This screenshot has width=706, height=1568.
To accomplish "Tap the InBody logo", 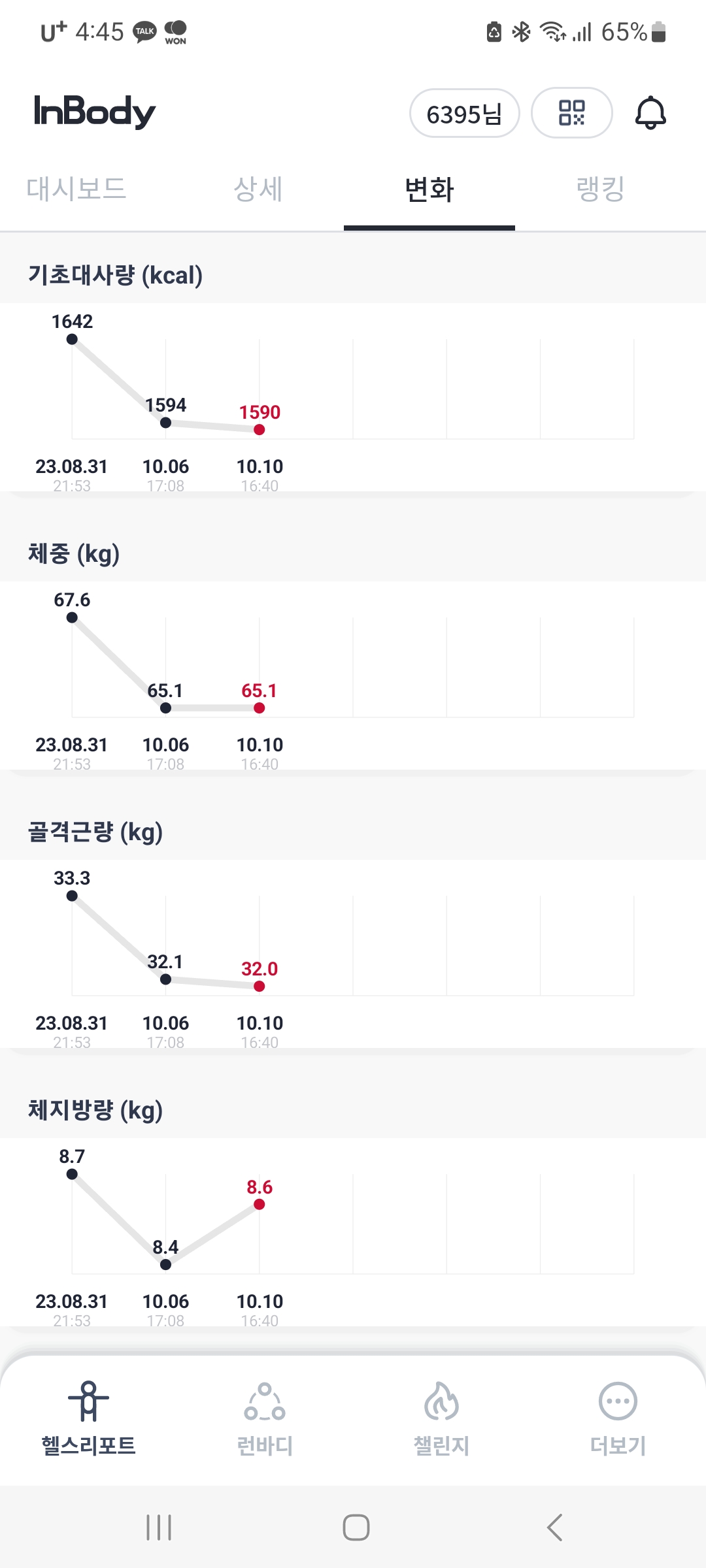I will point(95,111).
